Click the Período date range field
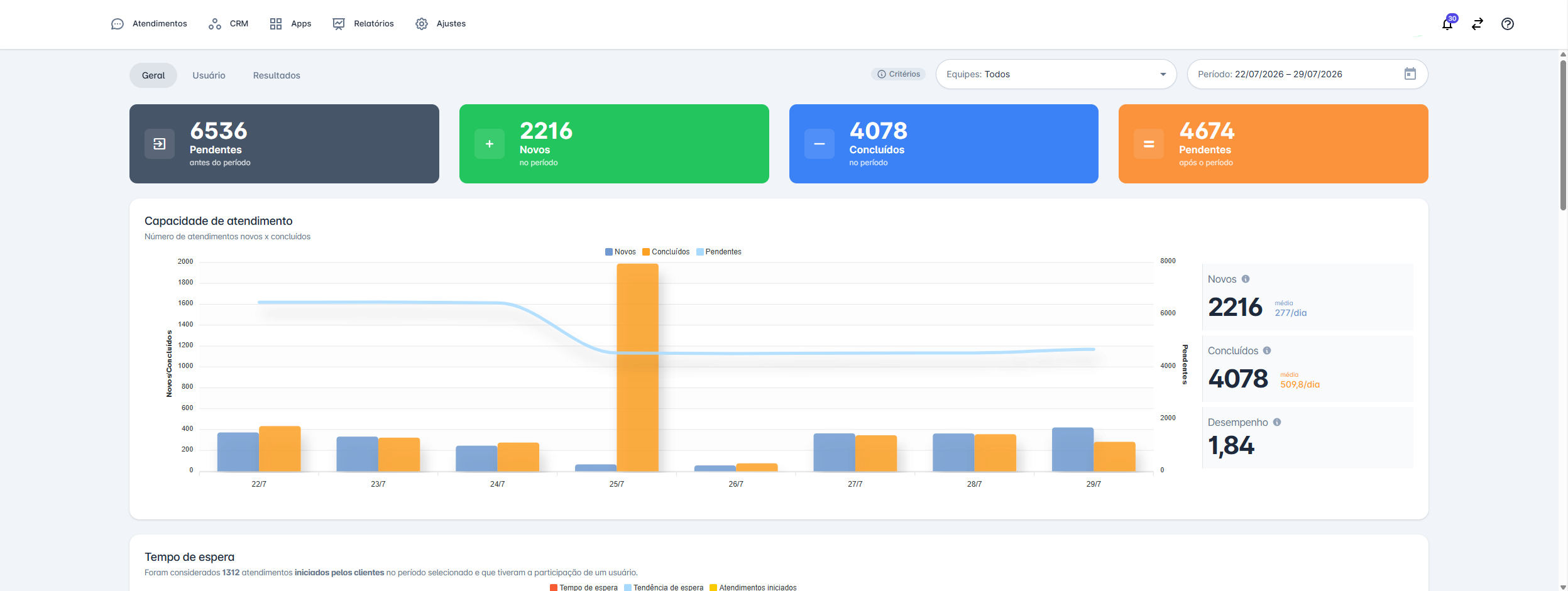Viewport: 1568px width, 591px height. 1307,74
